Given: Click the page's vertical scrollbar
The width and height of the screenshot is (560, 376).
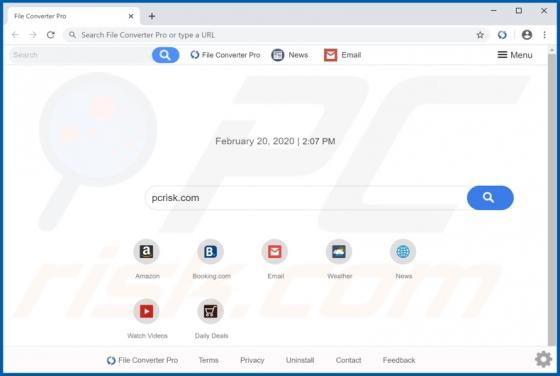Looking at the screenshot, I should (x=552, y=200).
